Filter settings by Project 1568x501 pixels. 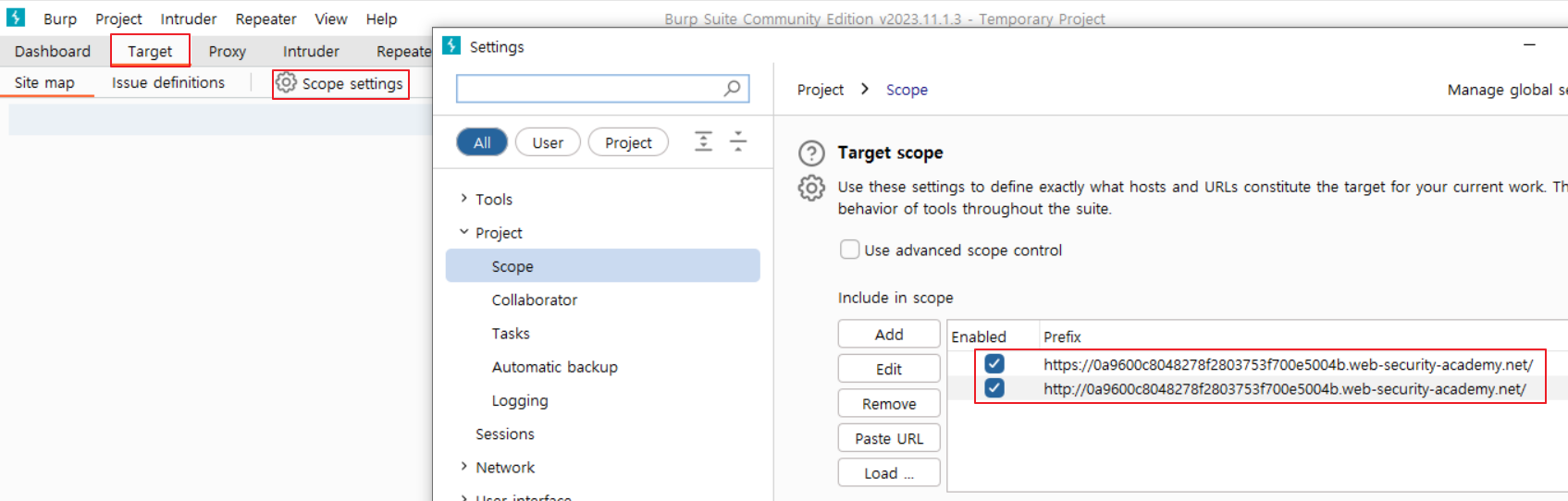coord(628,142)
